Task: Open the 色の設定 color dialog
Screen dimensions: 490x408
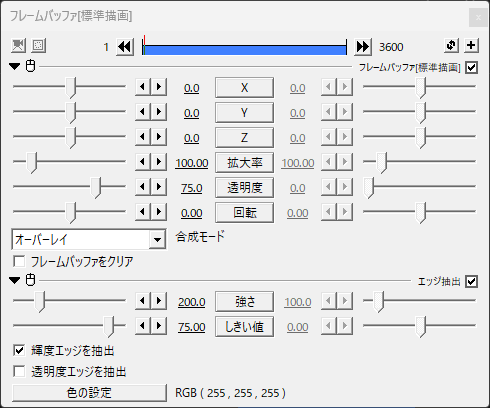Action: (x=89, y=393)
